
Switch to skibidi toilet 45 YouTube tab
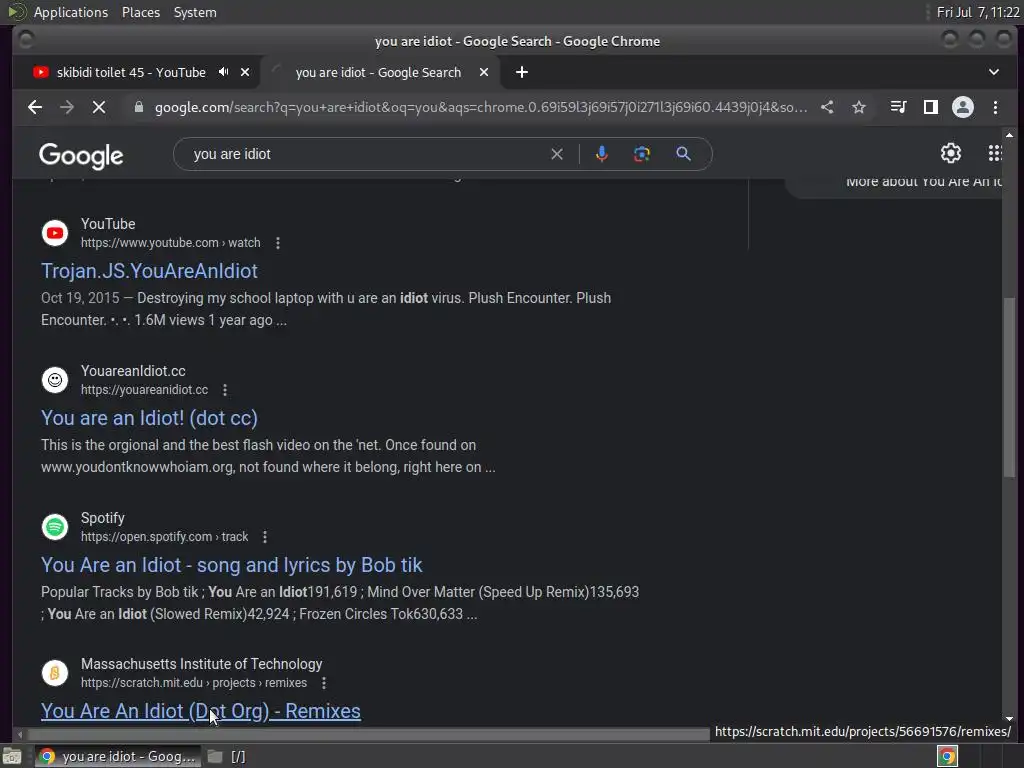[x=131, y=72]
